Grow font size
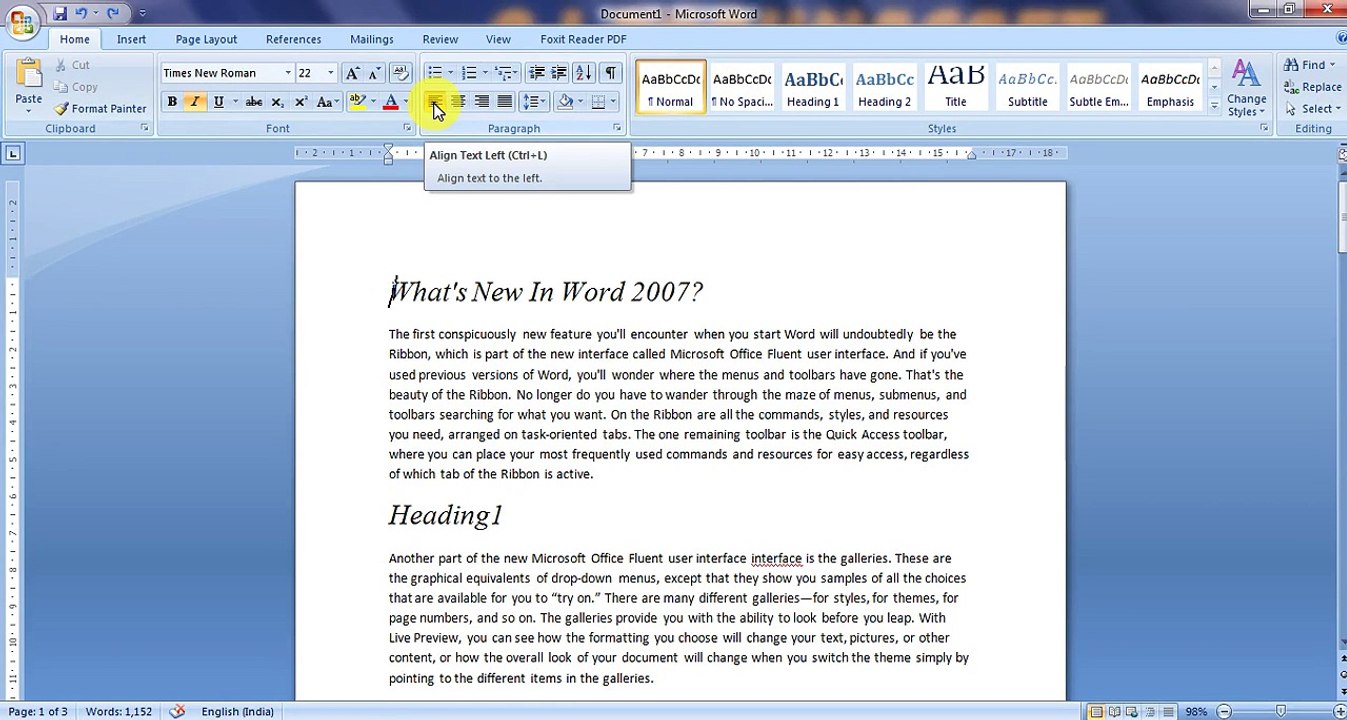Viewport: 1347px width, 720px height. tap(352, 73)
